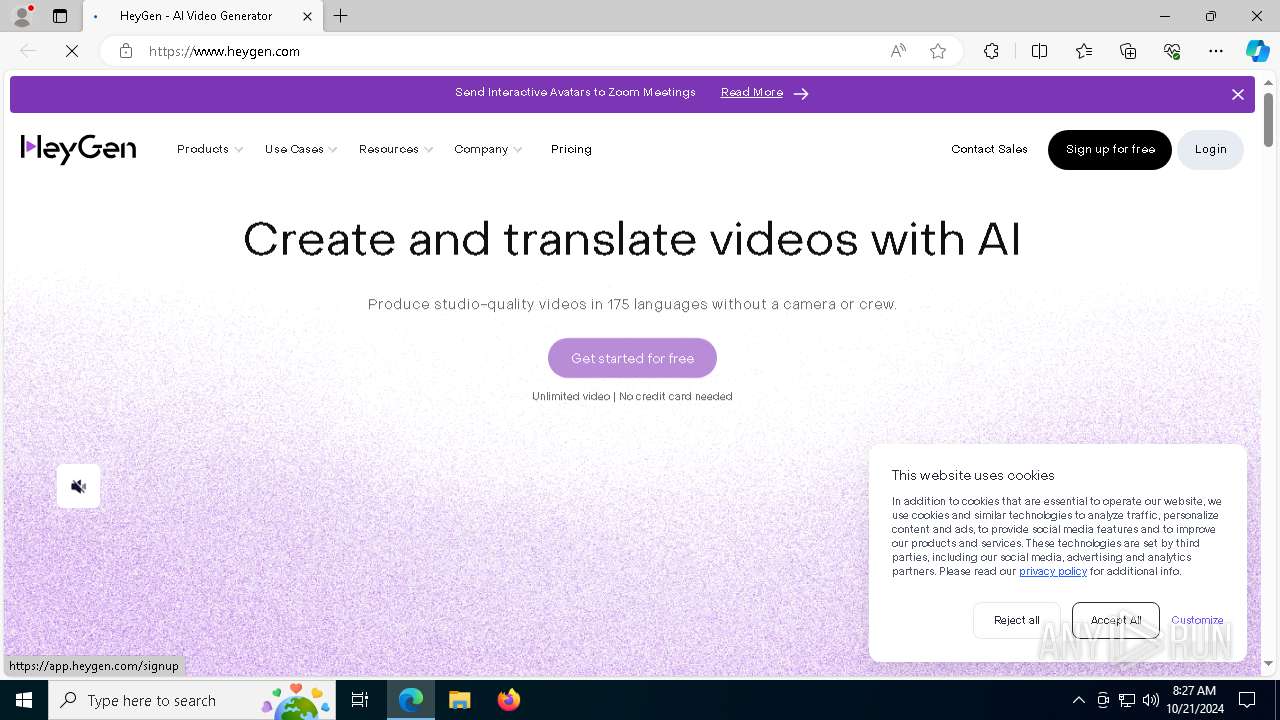The image size is (1280, 720).
Task: Expand the Use Cases menu
Action: pos(301,149)
